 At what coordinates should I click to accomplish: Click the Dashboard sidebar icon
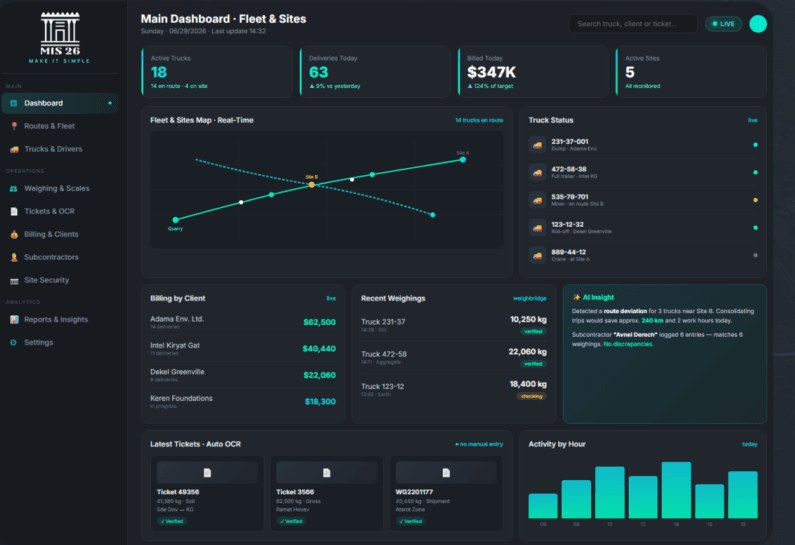14,103
